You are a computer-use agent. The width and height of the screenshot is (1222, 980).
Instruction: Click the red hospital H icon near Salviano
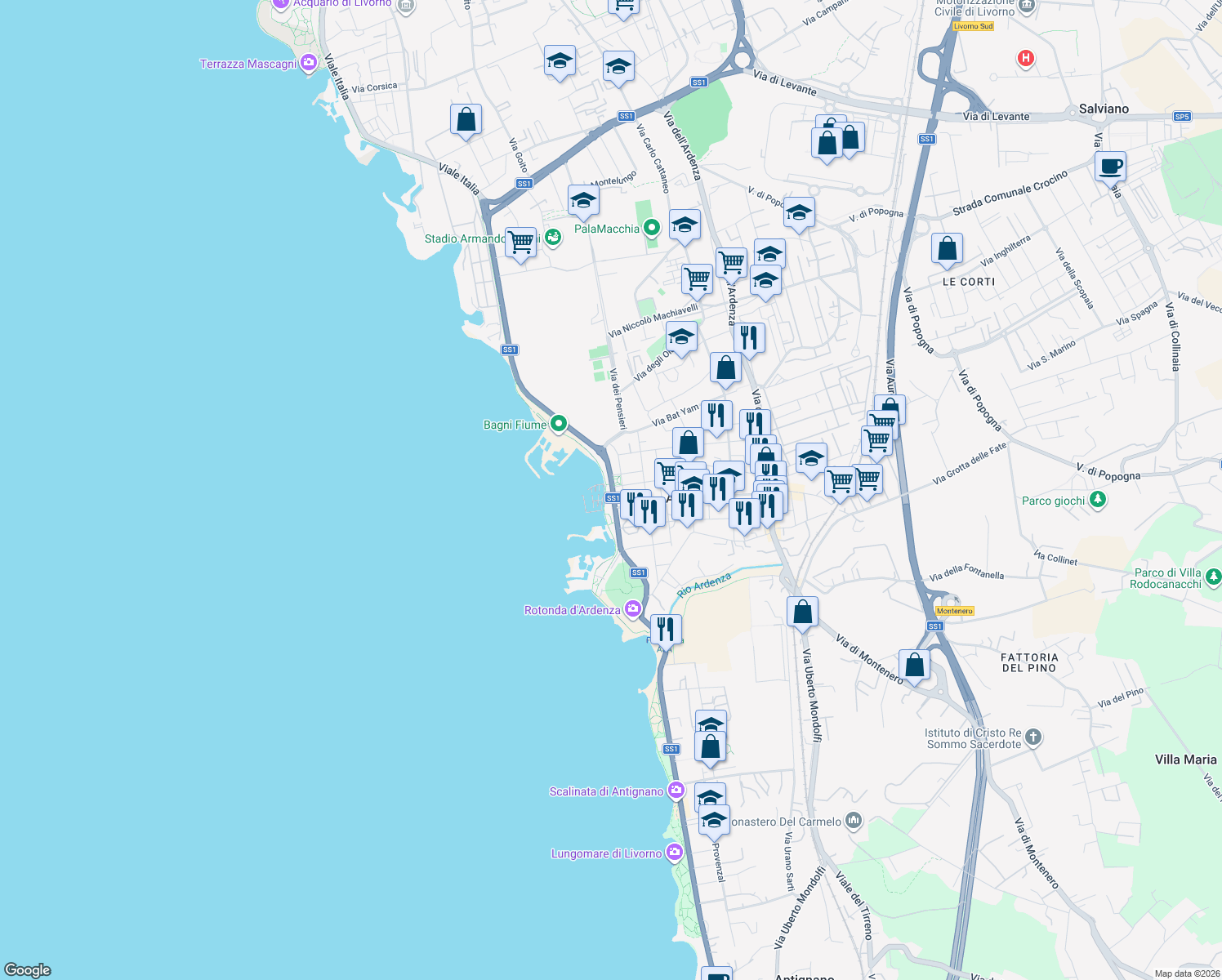(x=1025, y=59)
